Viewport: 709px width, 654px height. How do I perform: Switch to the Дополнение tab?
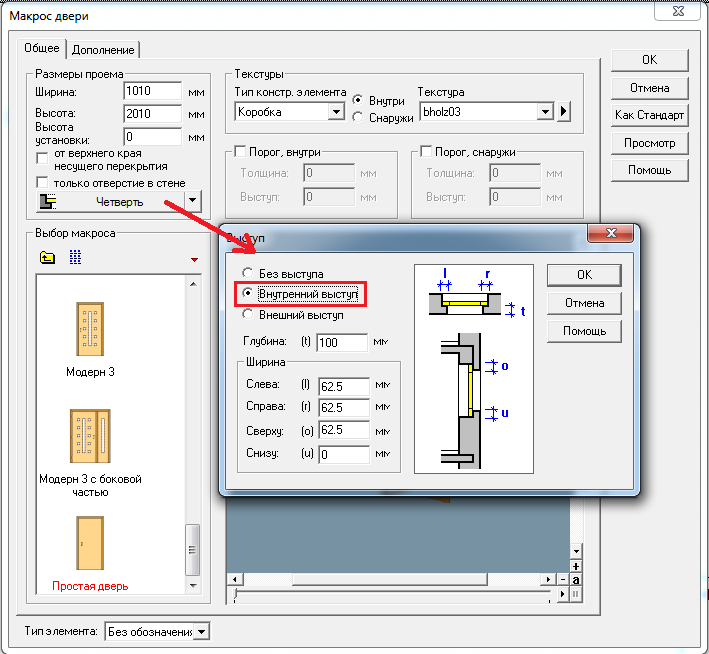104,49
